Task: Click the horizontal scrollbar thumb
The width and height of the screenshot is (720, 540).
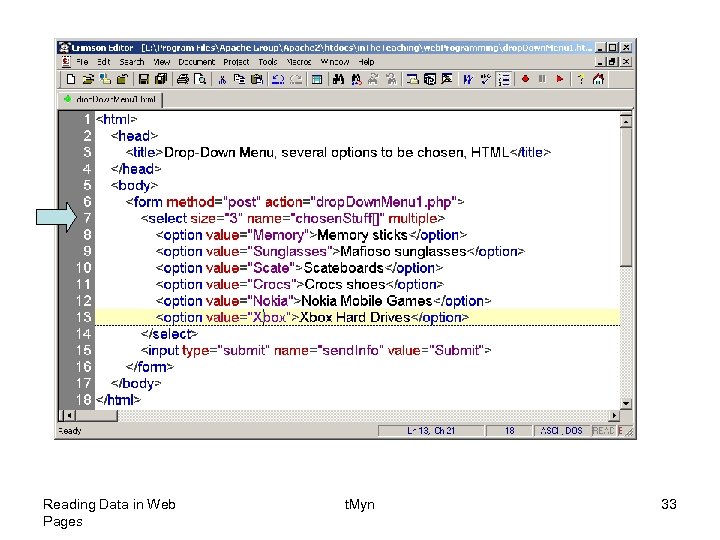Action: click(x=96, y=416)
